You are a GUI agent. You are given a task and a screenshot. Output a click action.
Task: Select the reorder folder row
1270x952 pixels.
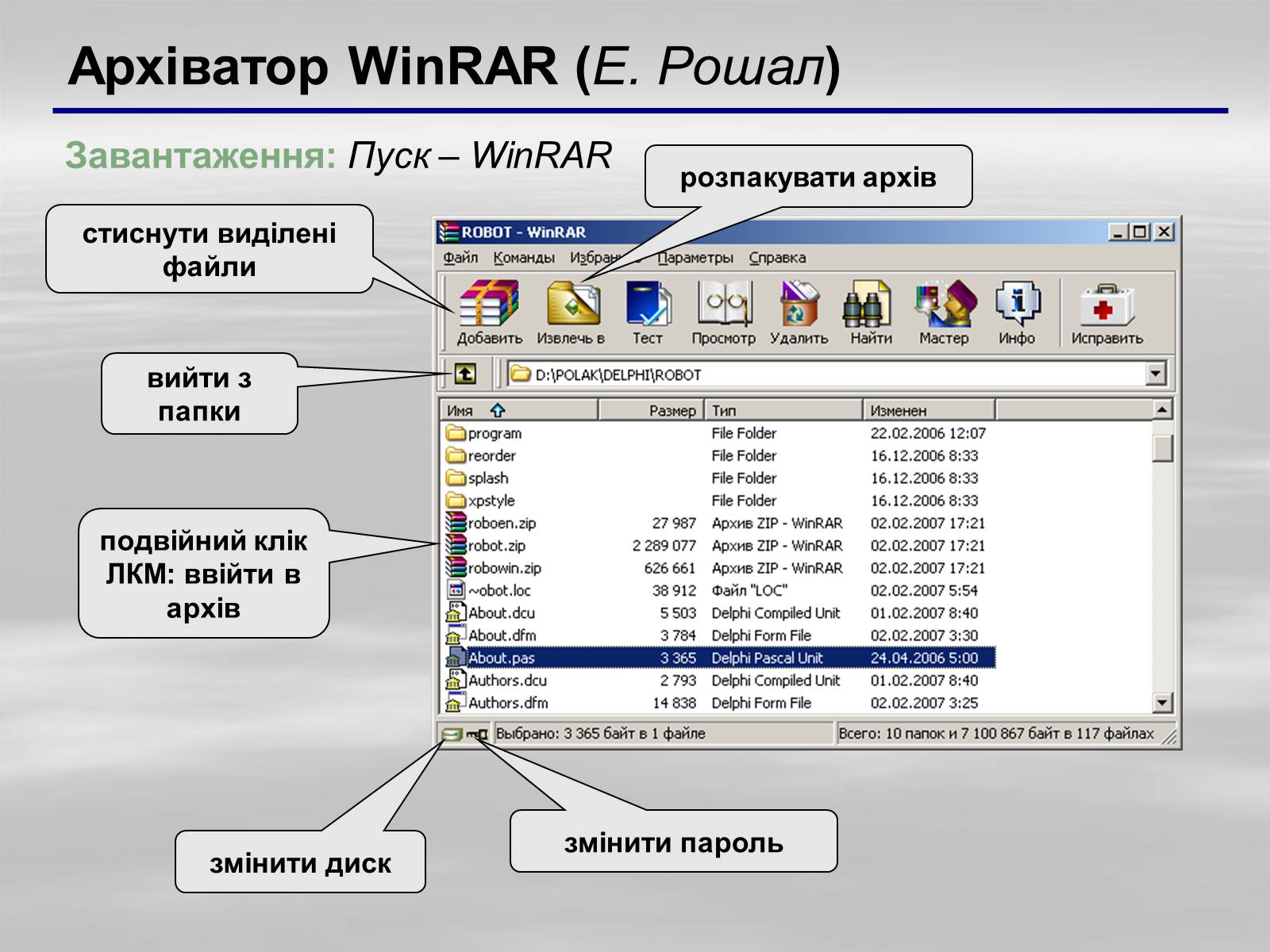tap(719, 455)
